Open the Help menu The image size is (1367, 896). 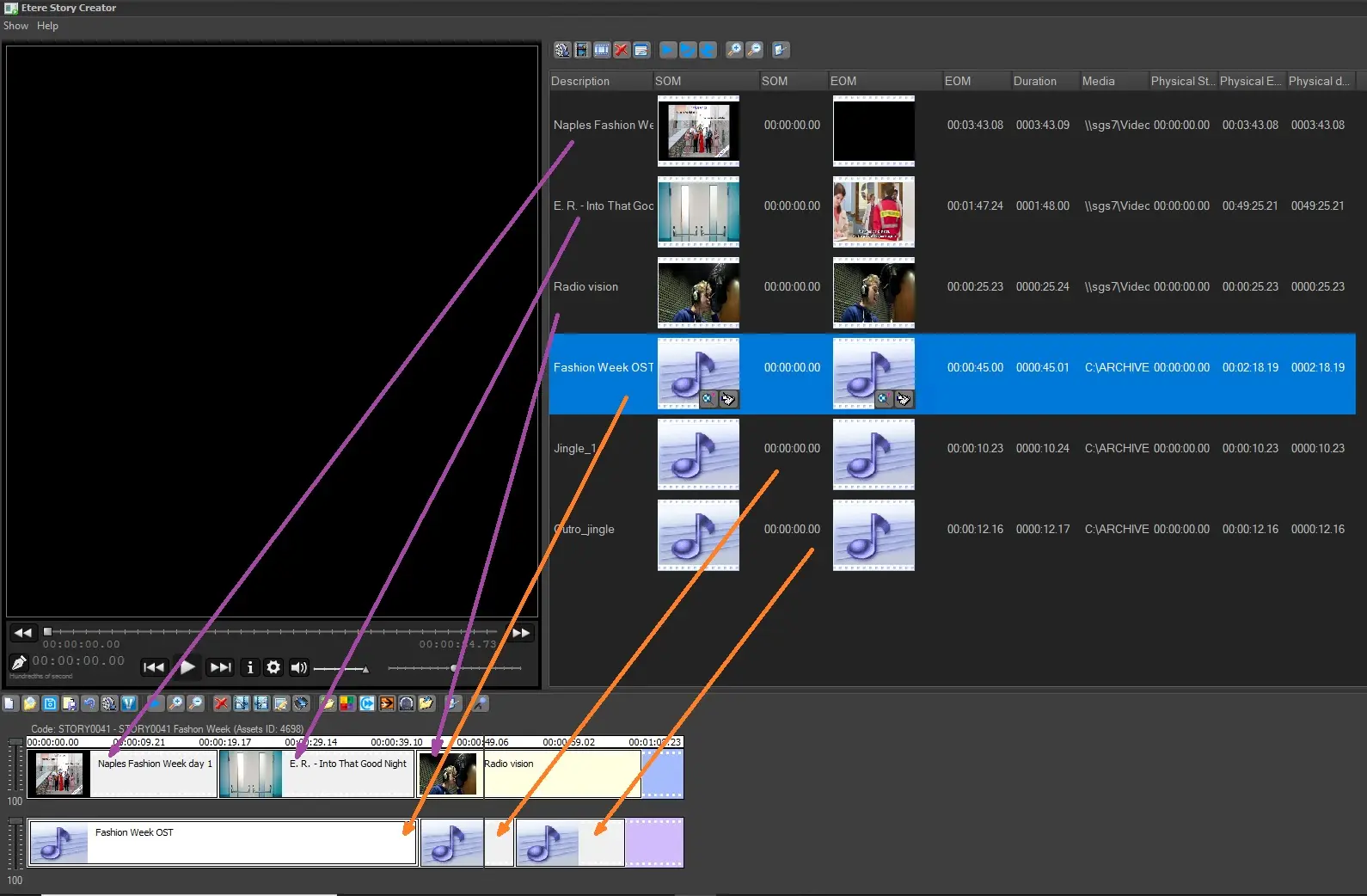(47, 26)
